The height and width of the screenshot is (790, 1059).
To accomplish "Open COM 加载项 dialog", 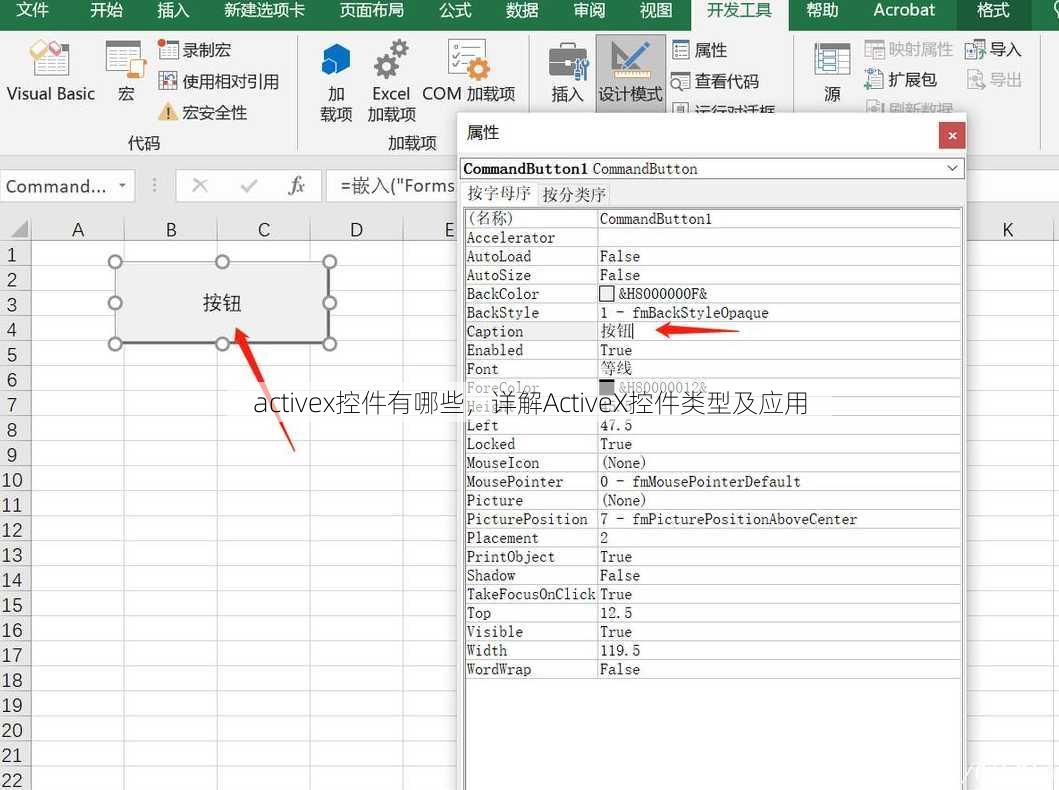I will 468,72.
